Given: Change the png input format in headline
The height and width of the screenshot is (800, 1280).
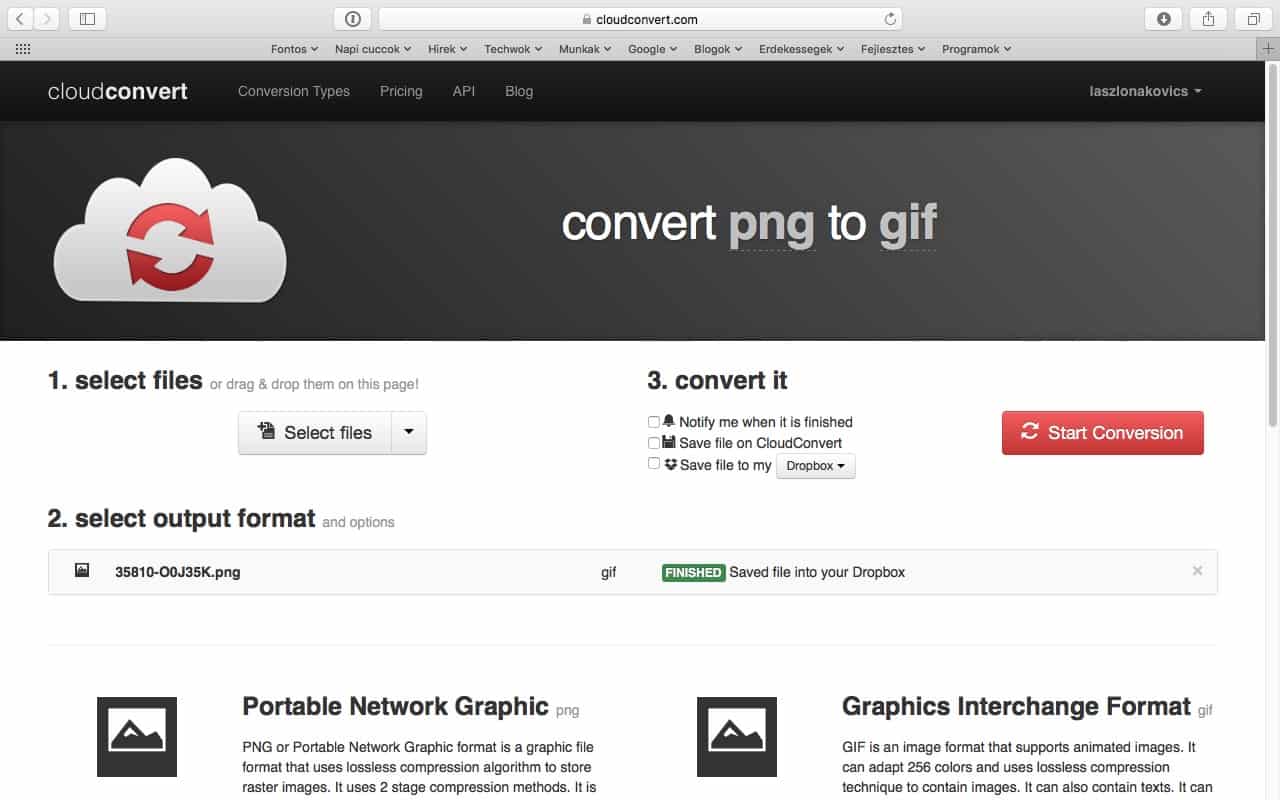Looking at the screenshot, I should [772, 225].
